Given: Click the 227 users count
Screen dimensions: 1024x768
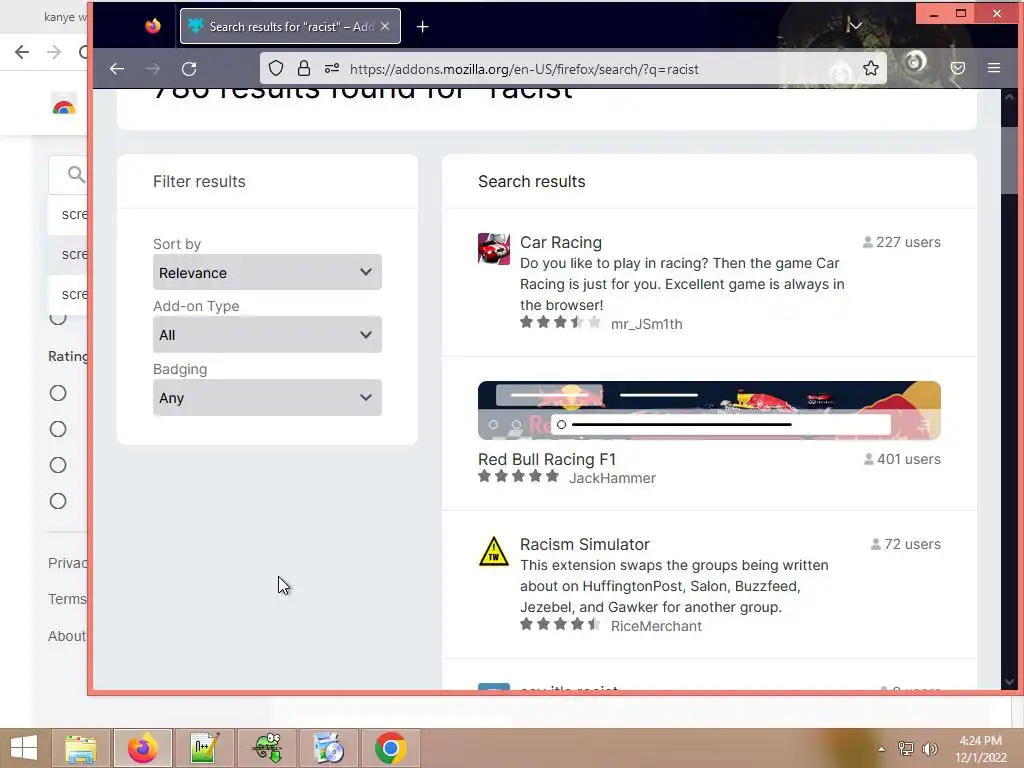Looking at the screenshot, I should [x=902, y=242].
